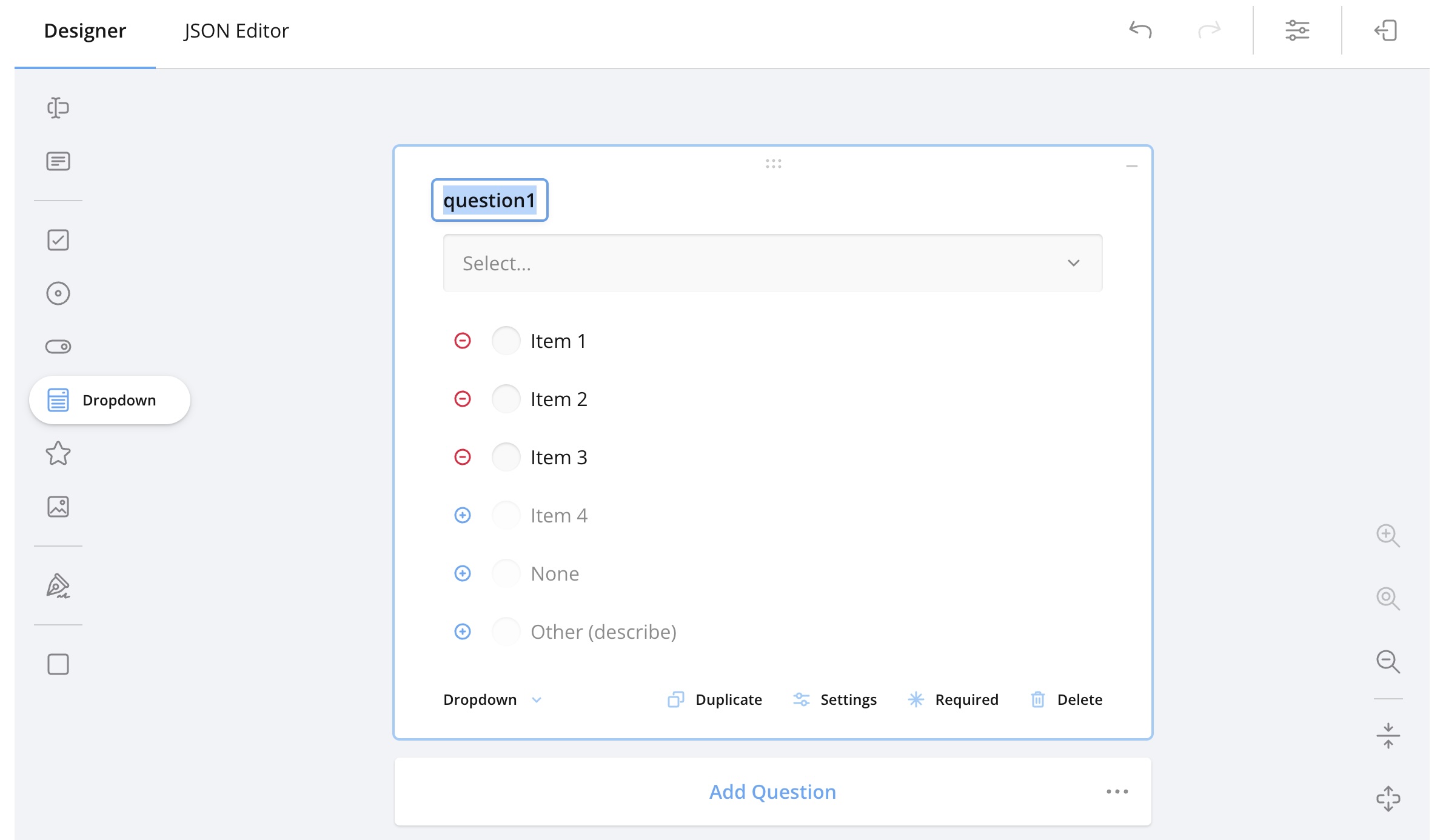Open the survey settings sliders icon
This screenshot has width=1443, height=840.
(1297, 30)
